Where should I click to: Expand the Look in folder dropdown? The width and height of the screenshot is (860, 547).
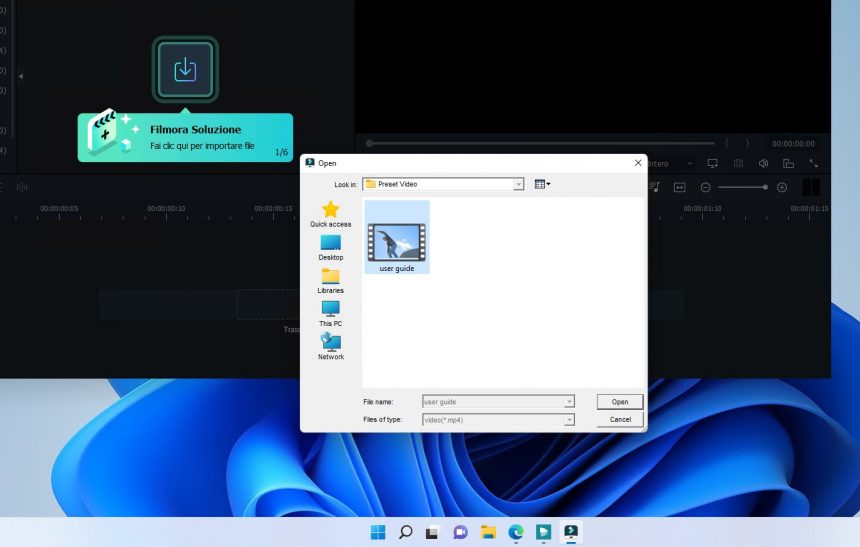[518, 184]
